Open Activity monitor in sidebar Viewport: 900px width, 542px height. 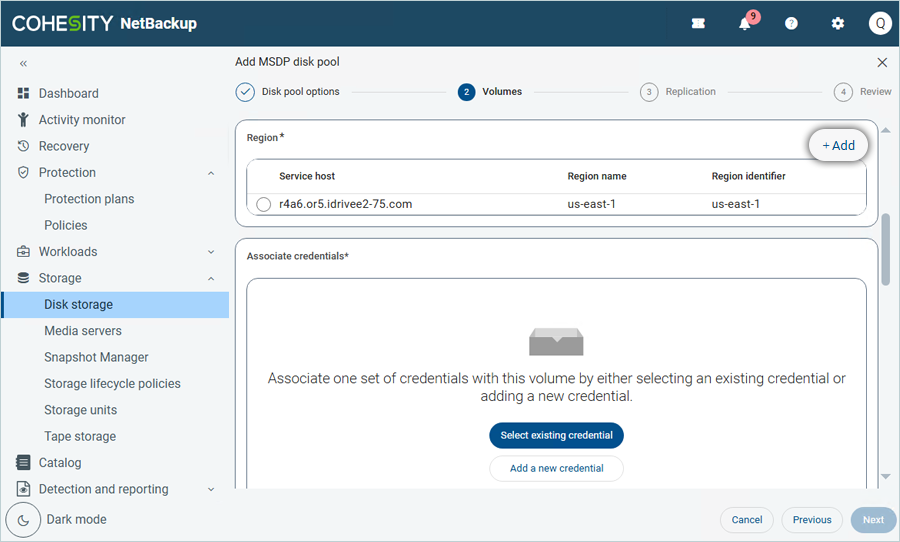(x=82, y=120)
